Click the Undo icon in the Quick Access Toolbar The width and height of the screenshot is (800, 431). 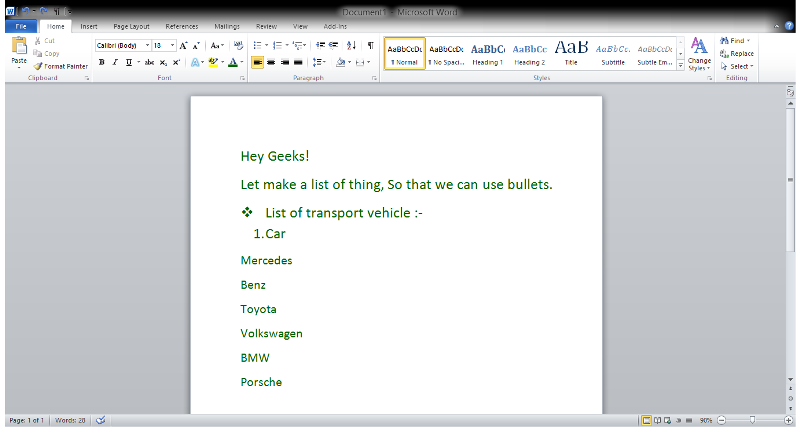(25, 11)
